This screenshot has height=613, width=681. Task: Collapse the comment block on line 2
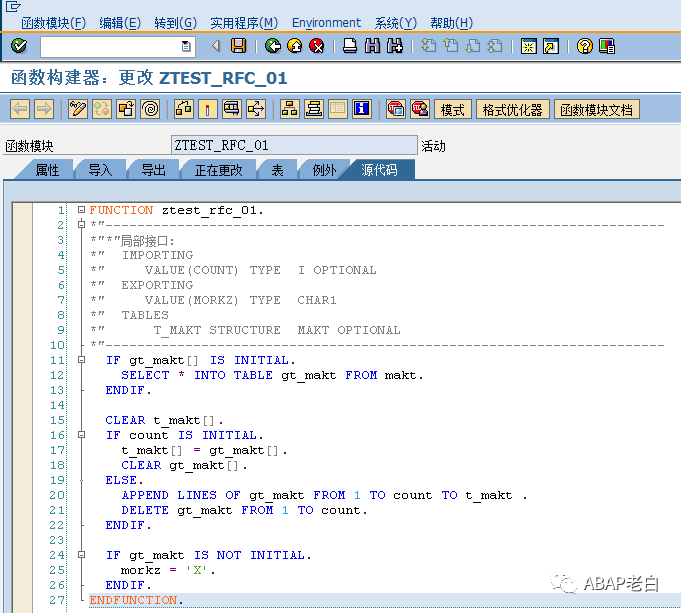click(x=81, y=225)
